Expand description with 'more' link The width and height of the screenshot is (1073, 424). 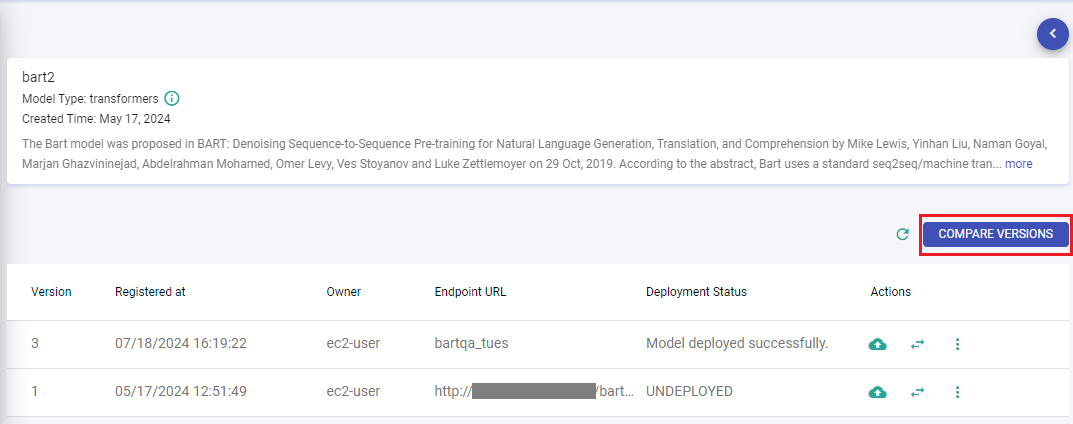point(1018,164)
